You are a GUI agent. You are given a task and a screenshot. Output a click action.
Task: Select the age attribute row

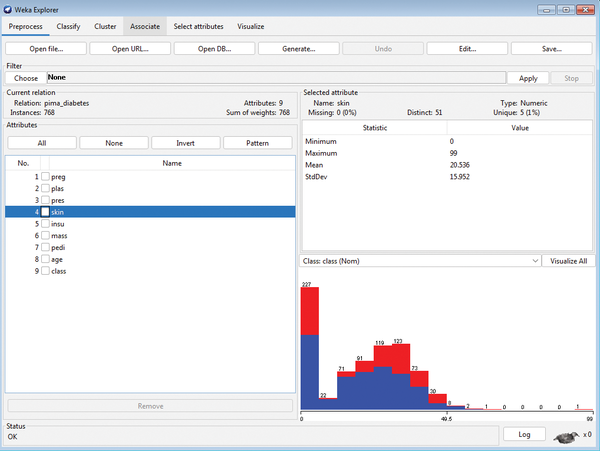[150, 259]
